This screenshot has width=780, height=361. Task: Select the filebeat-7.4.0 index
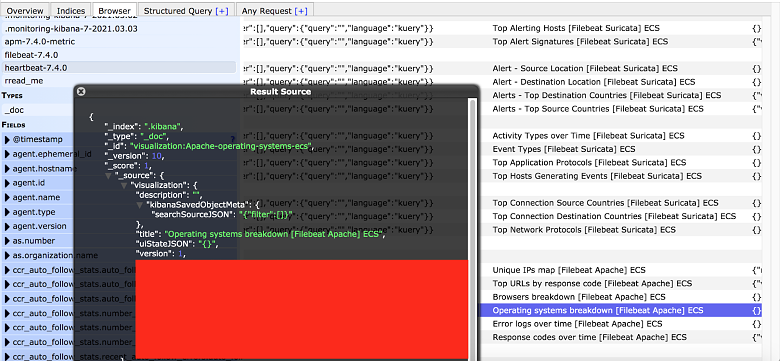click(119, 55)
